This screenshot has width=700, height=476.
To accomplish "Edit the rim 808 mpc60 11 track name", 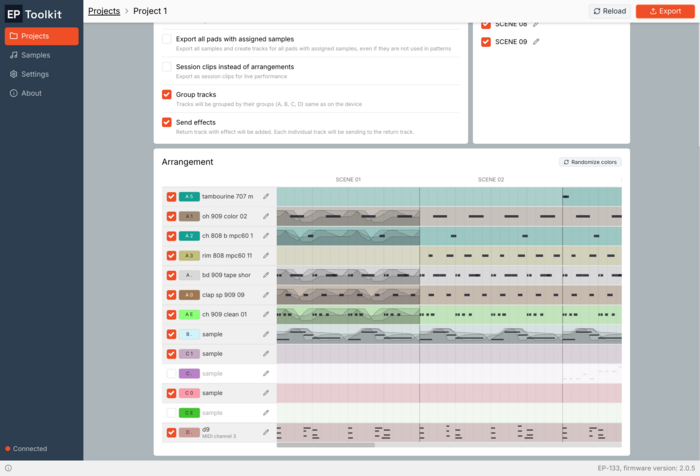I will pyautogui.click(x=266, y=255).
